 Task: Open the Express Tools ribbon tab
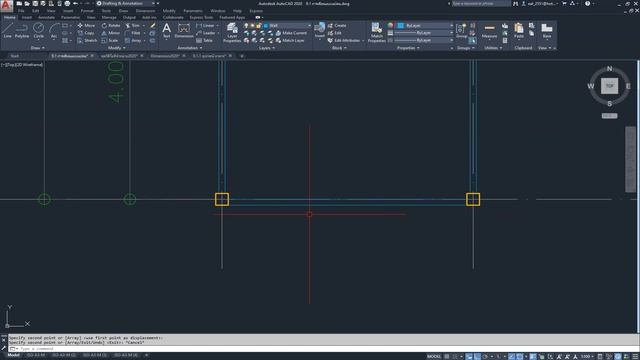[201, 18]
